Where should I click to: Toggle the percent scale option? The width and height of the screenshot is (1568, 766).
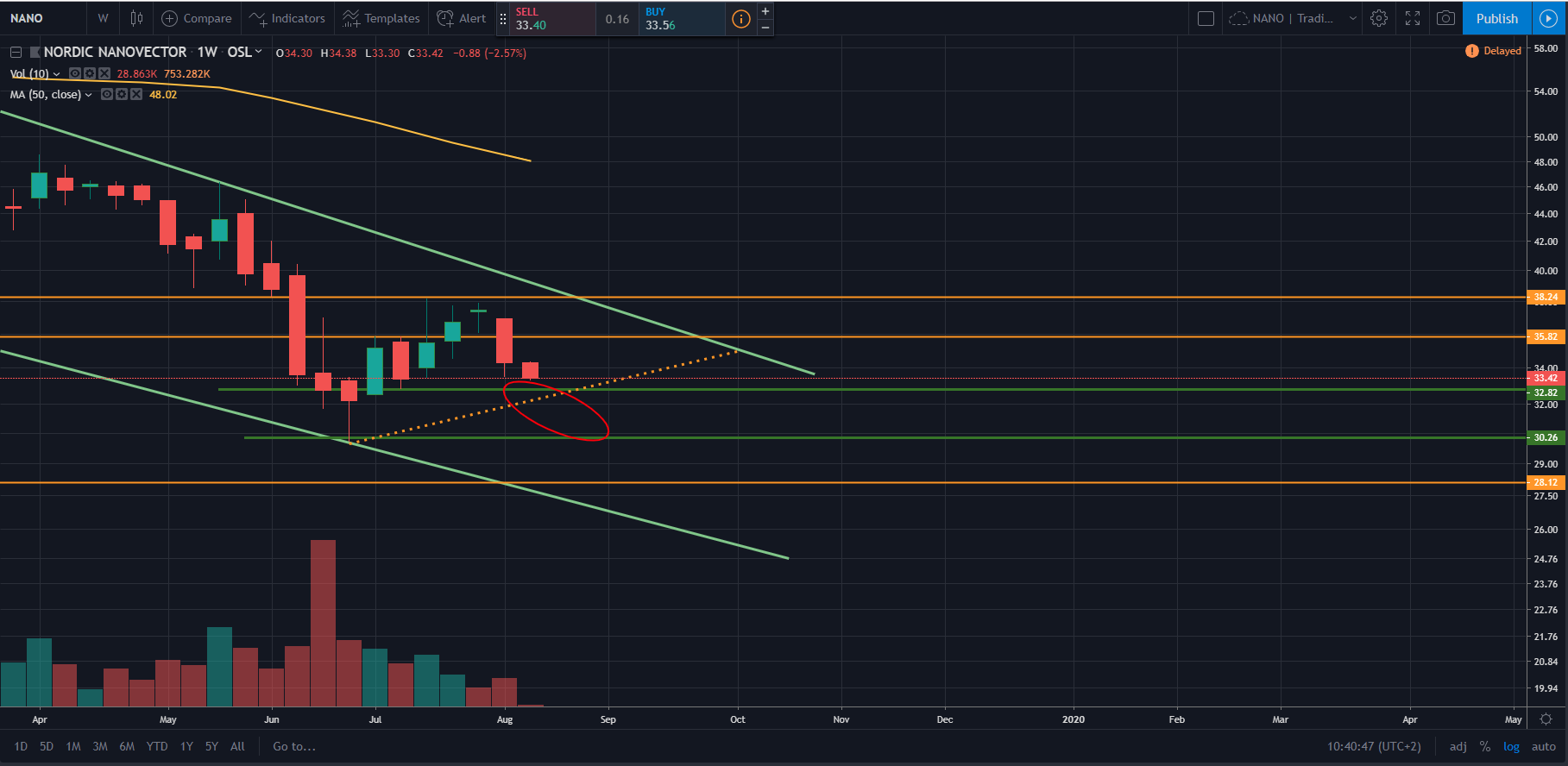point(1485,746)
